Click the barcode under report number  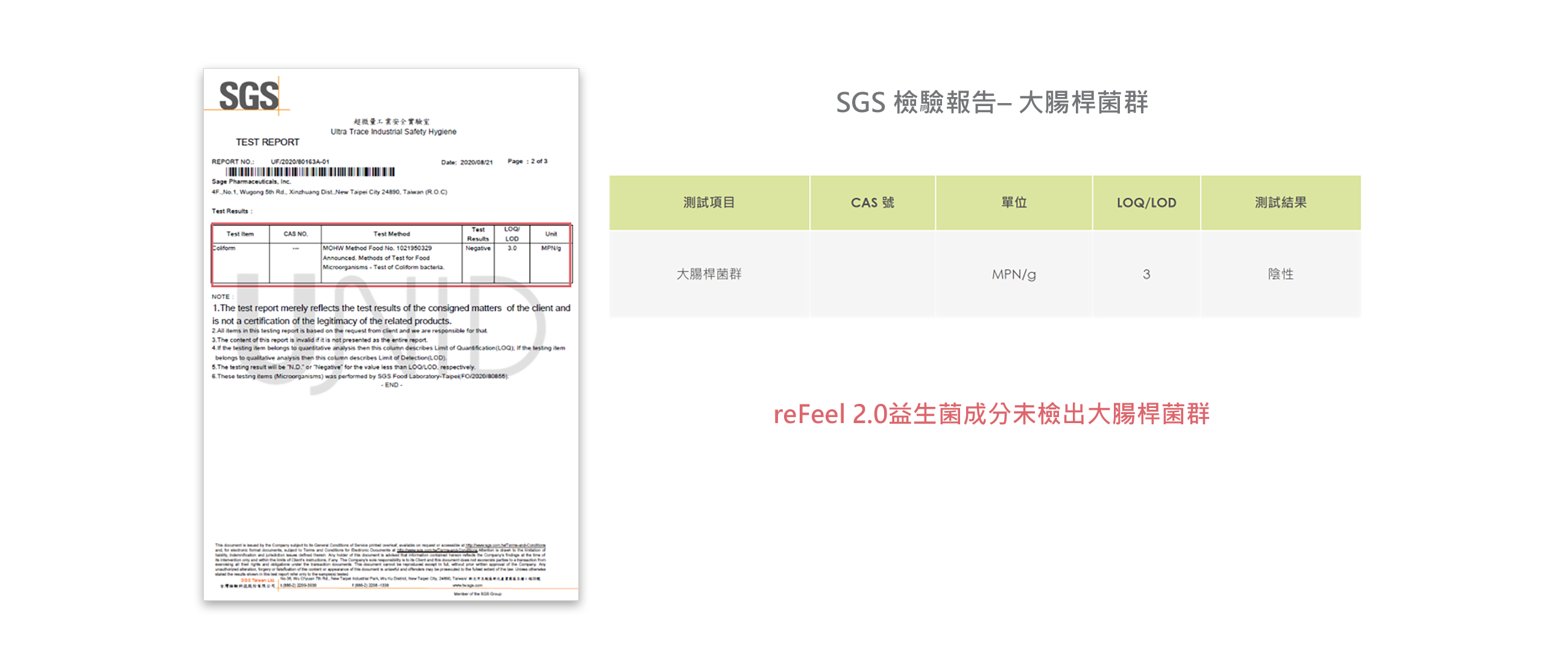(310, 172)
